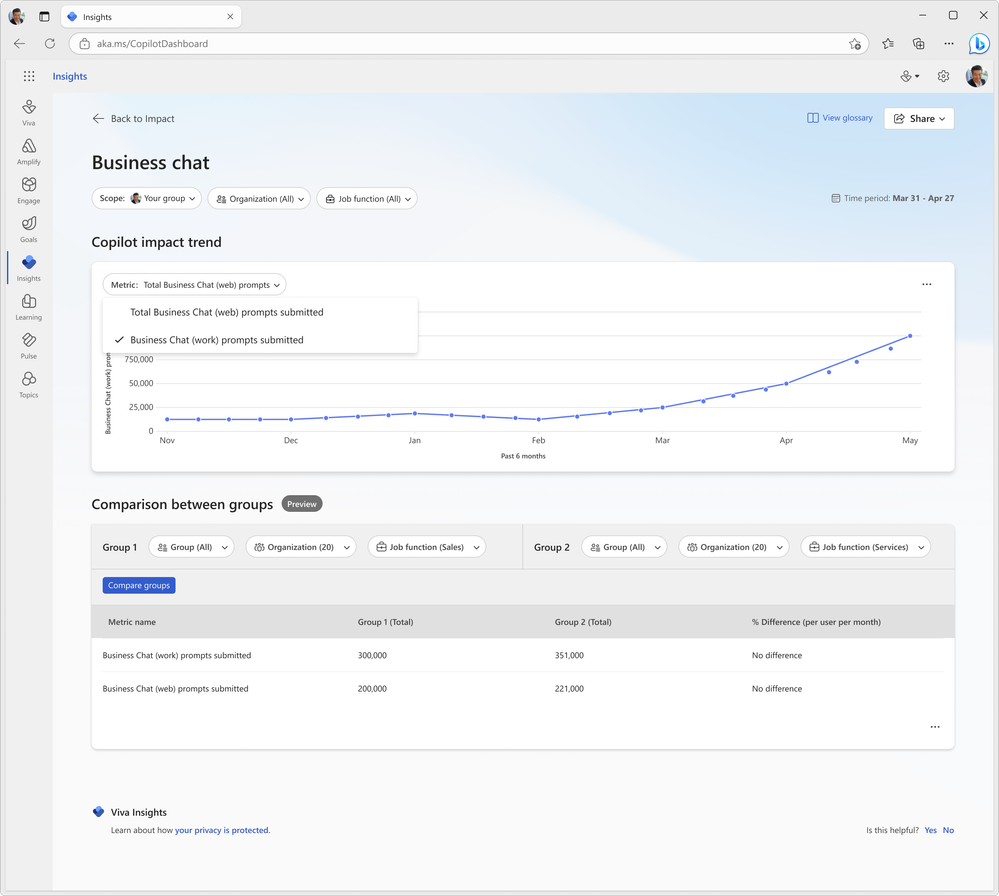
Task: Reload the page
Action: pos(50,43)
